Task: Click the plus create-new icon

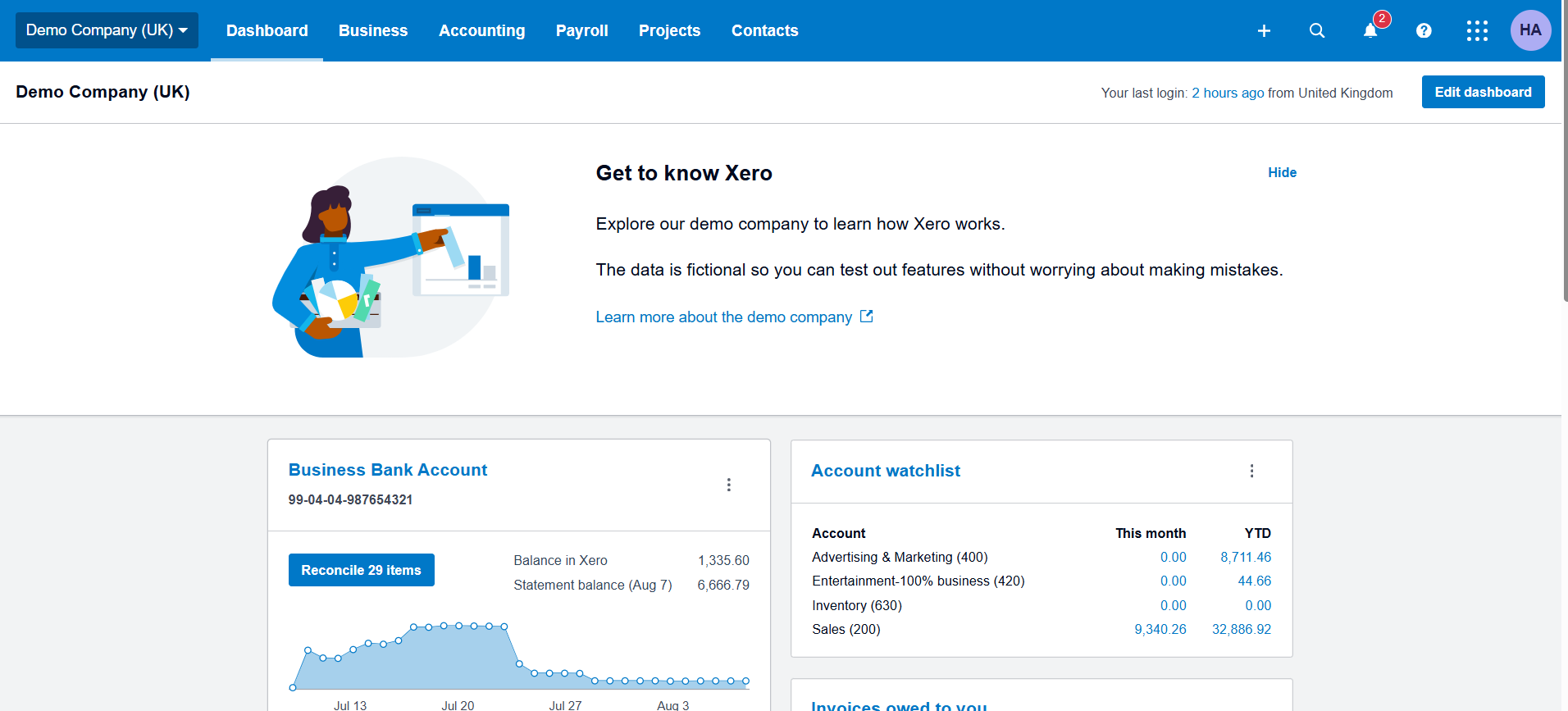Action: tap(1264, 30)
